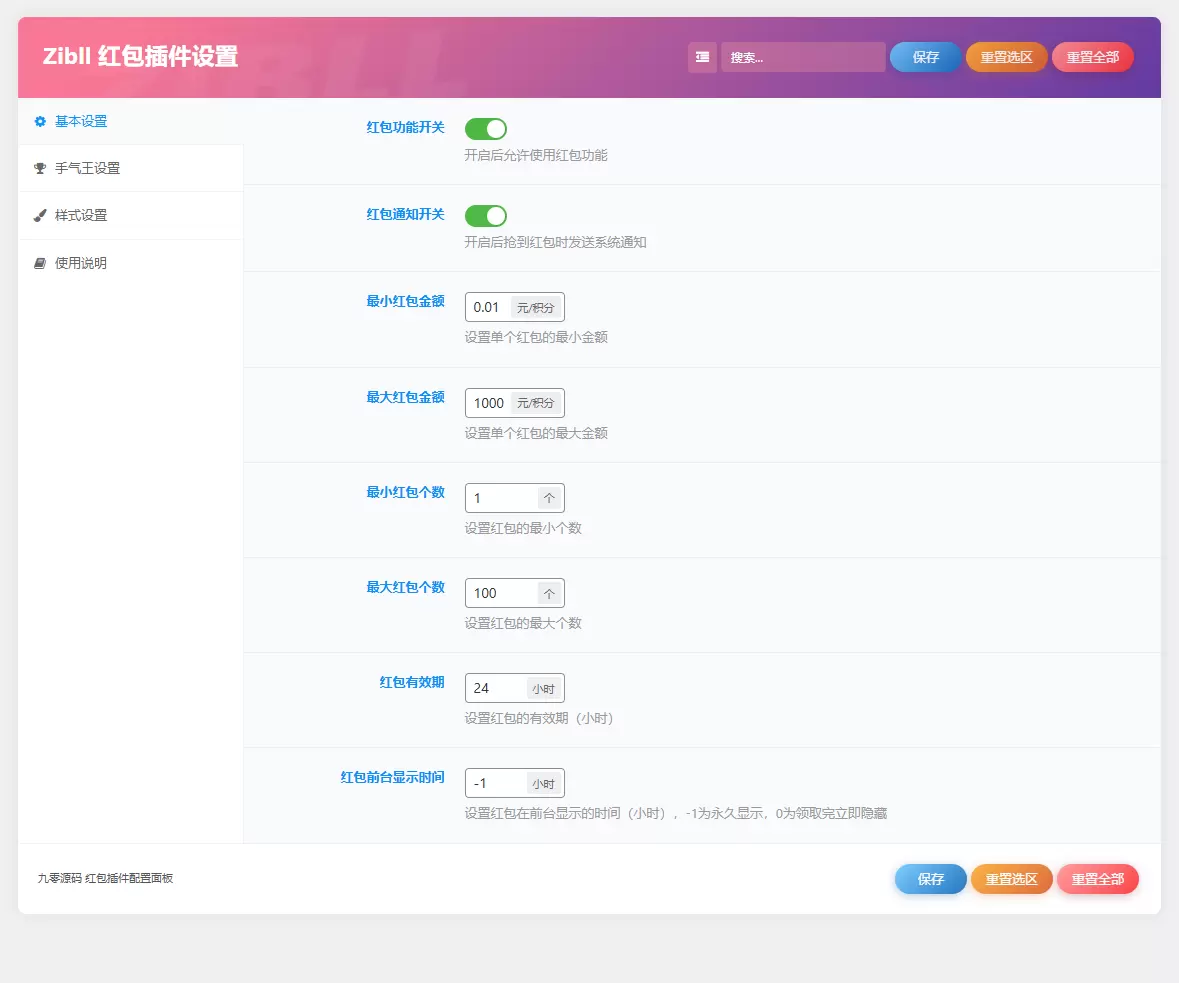1179x983 pixels.
Task: Click the trophy icon beside 手气王设置
Action: (x=41, y=168)
